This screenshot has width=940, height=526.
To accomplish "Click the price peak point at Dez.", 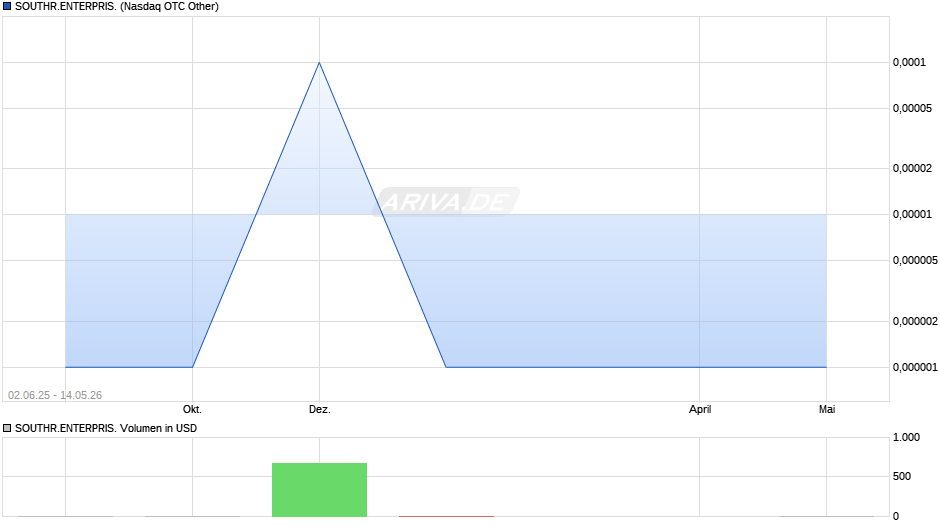I will [x=320, y=62].
